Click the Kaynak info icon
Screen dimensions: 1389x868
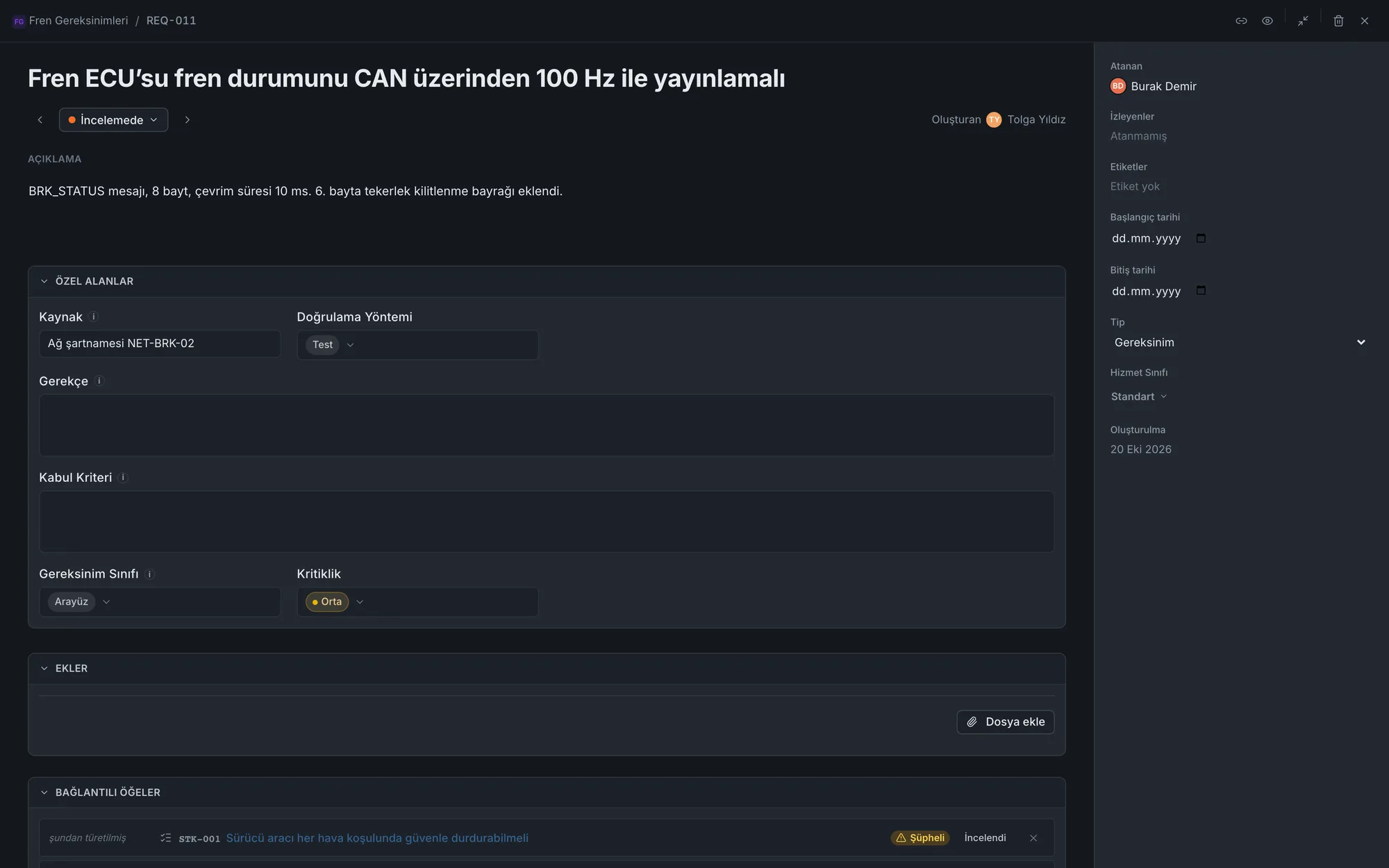[94, 317]
